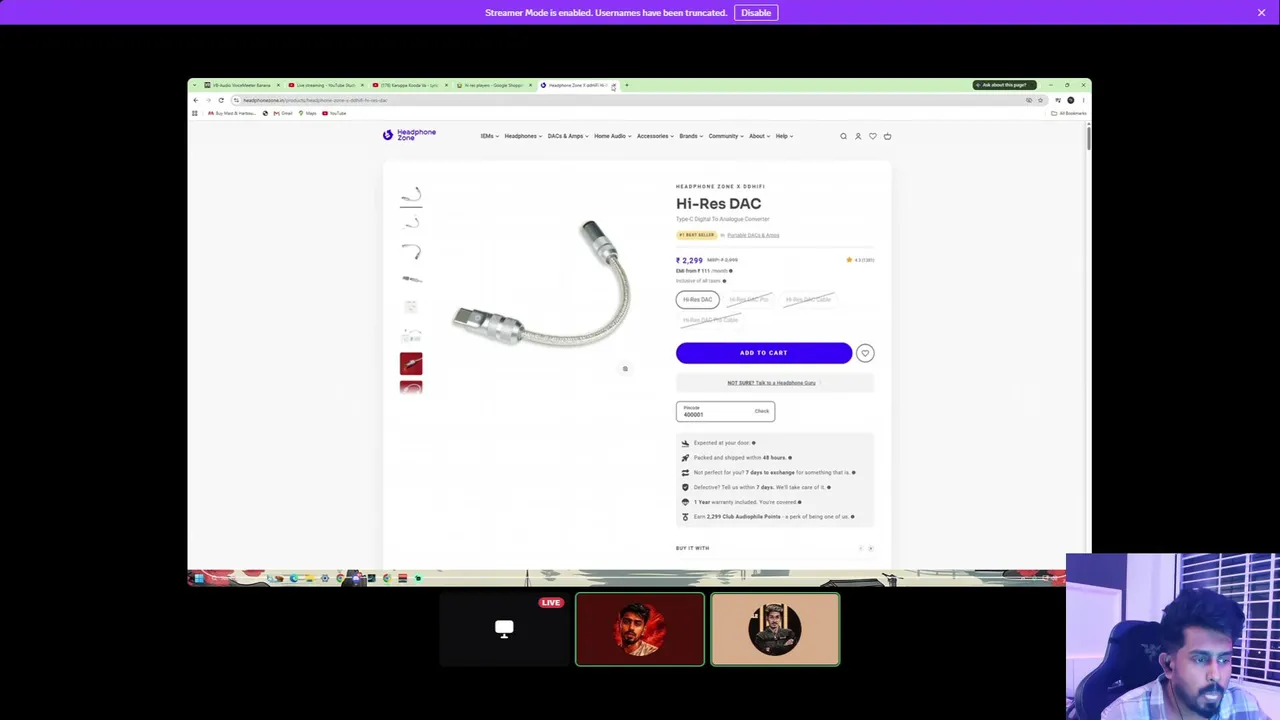Open the YouTube bookmark
The width and height of the screenshot is (1280, 720).
(334, 113)
